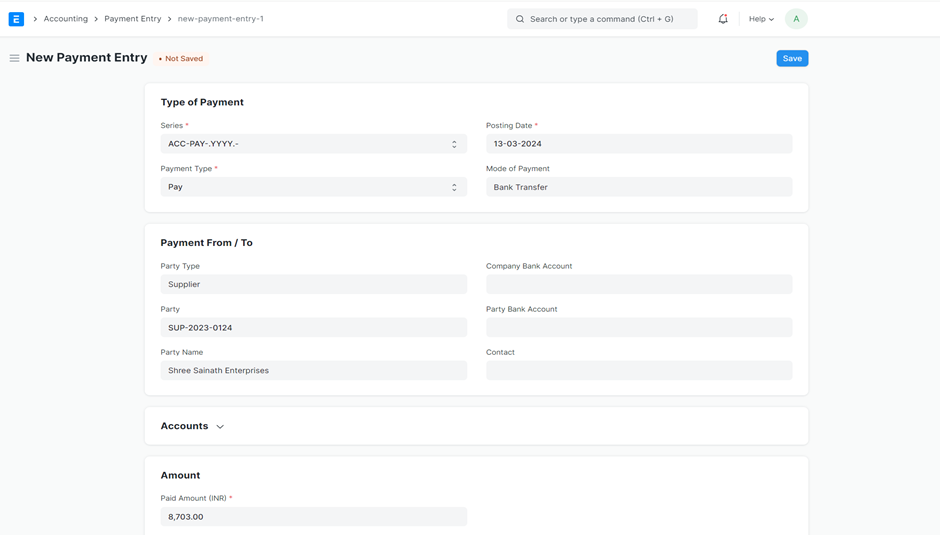Click the Save button
The image size is (940, 535).
coord(792,59)
